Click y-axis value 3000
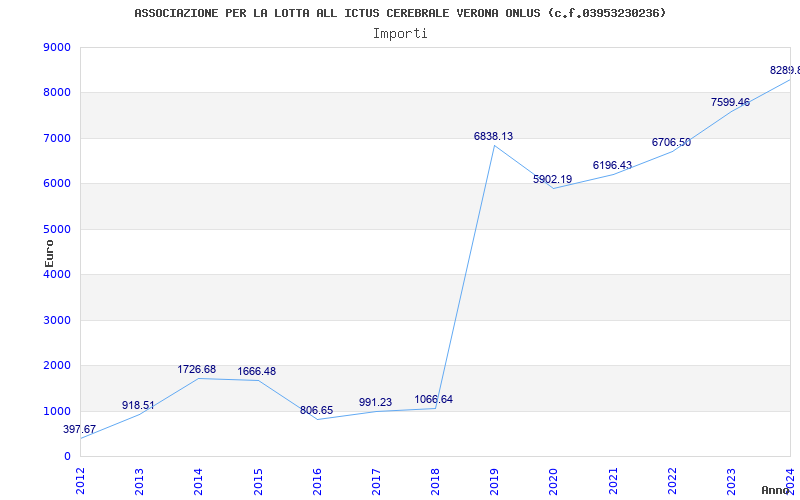 [57, 320]
